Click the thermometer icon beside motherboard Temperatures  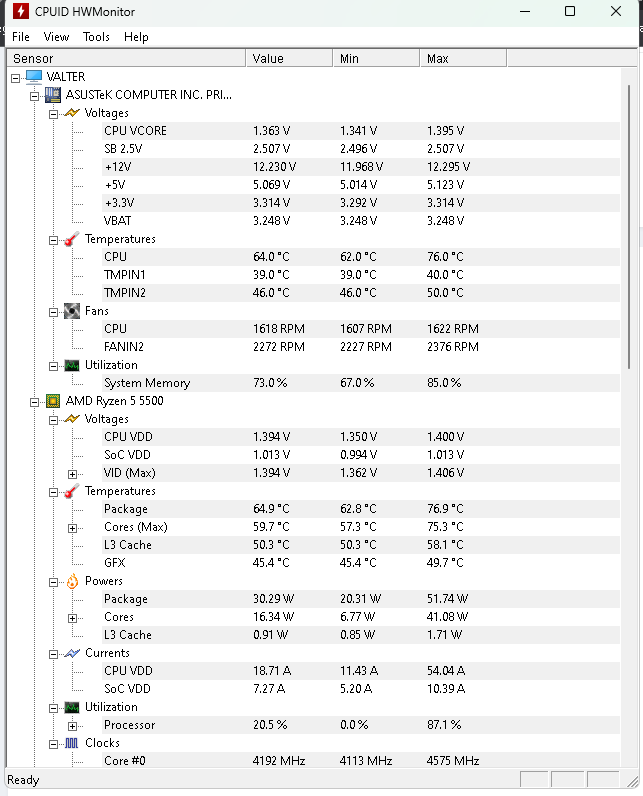[72, 239]
